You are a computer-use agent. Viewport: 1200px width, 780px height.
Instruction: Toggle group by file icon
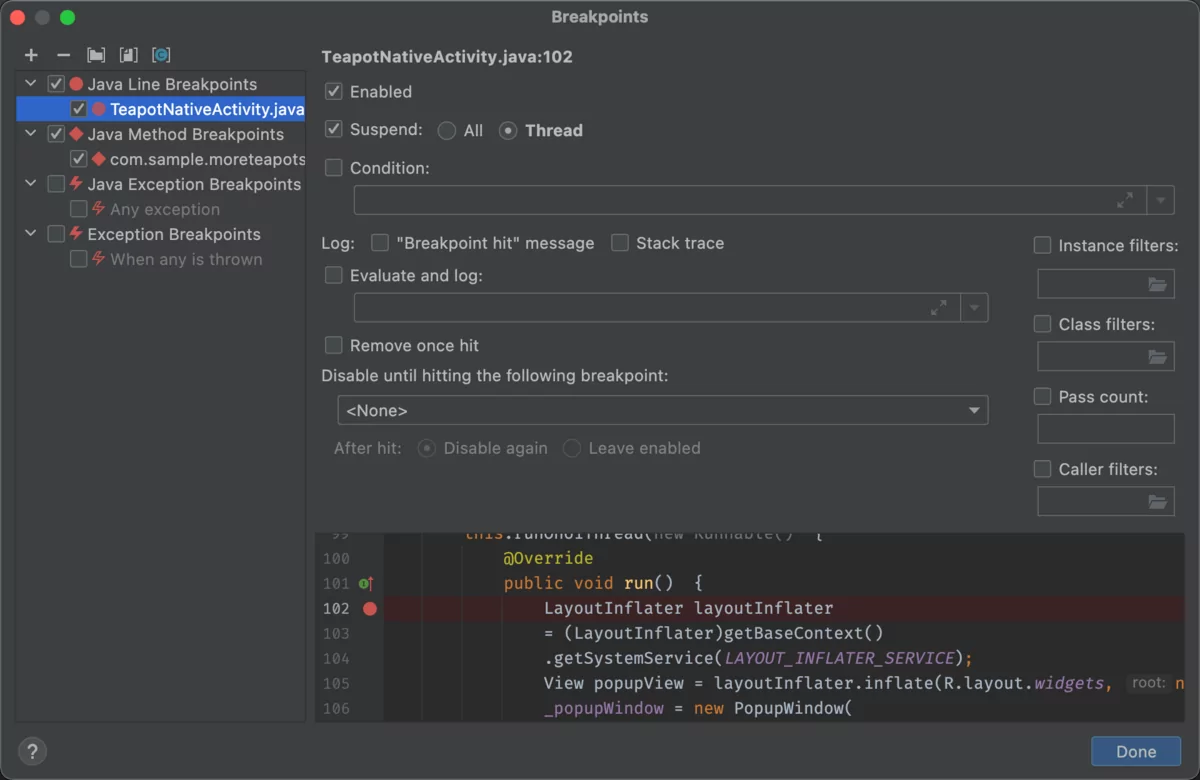pos(128,55)
